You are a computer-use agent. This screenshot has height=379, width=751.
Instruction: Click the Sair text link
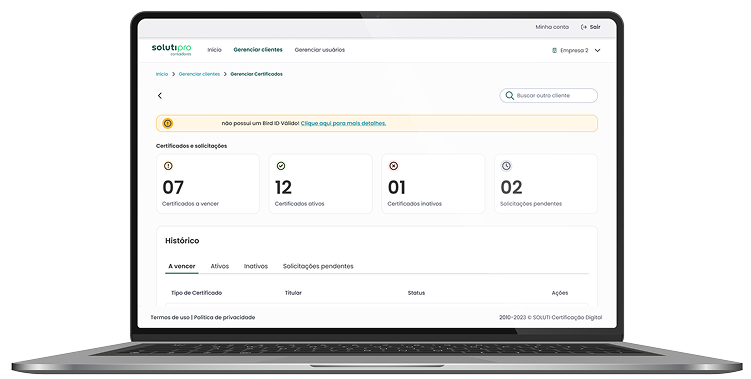click(595, 27)
